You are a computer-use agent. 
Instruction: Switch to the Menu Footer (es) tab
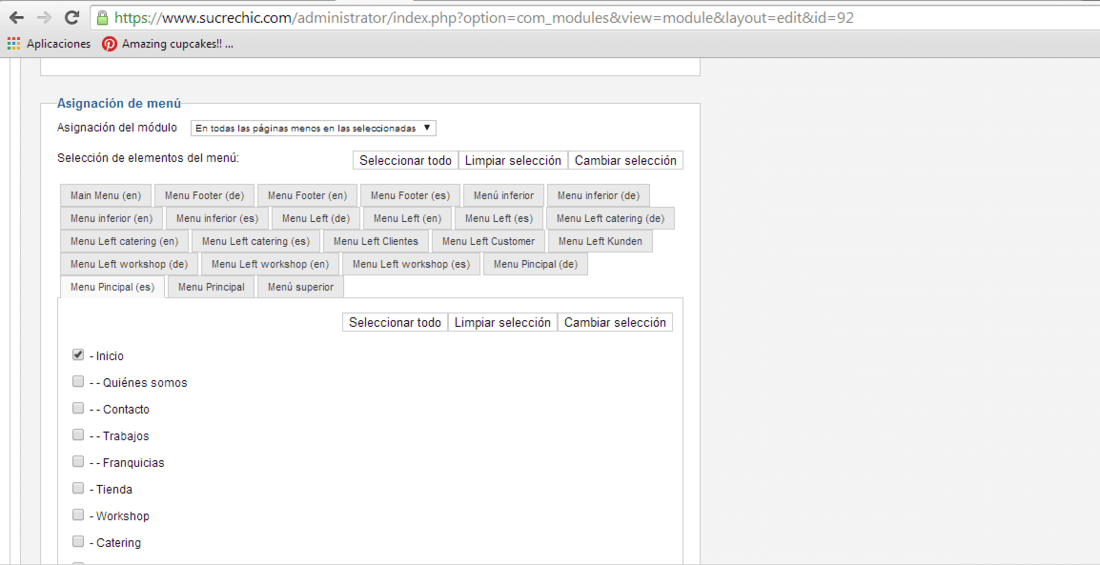click(x=410, y=194)
